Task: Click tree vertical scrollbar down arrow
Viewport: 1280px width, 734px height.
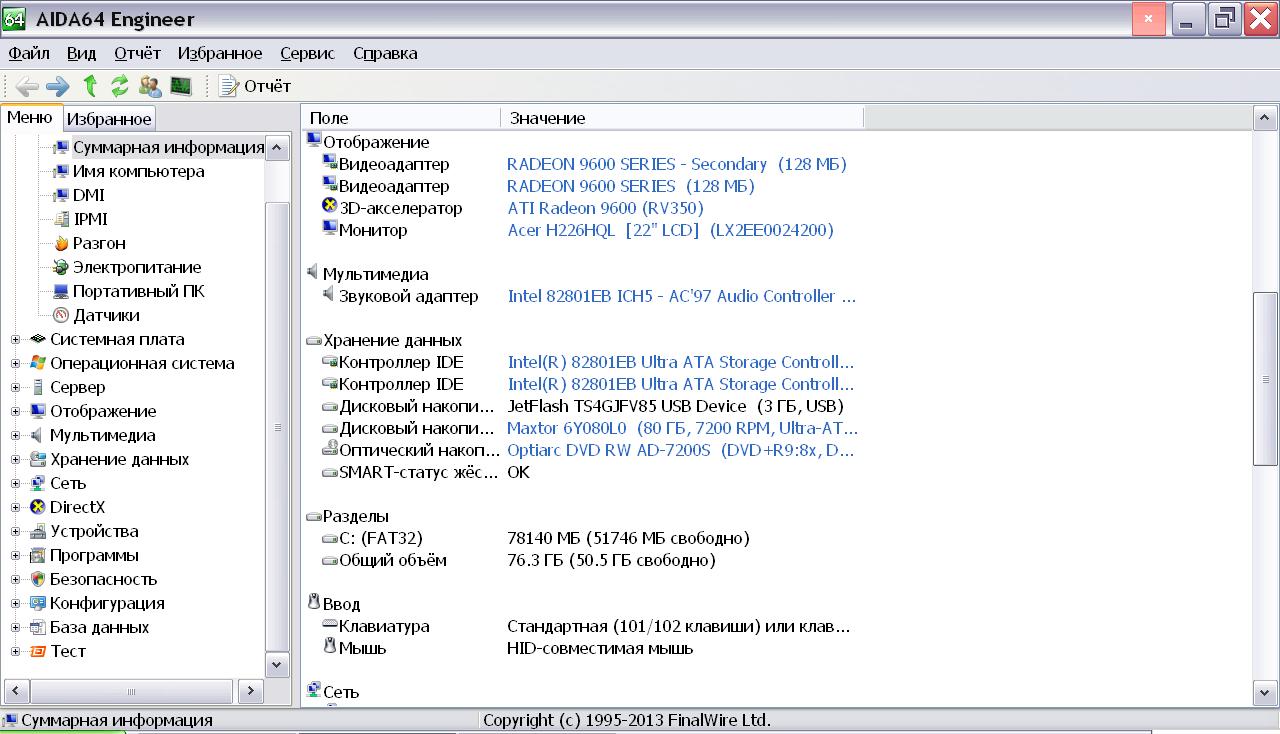Action: coord(277,664)
